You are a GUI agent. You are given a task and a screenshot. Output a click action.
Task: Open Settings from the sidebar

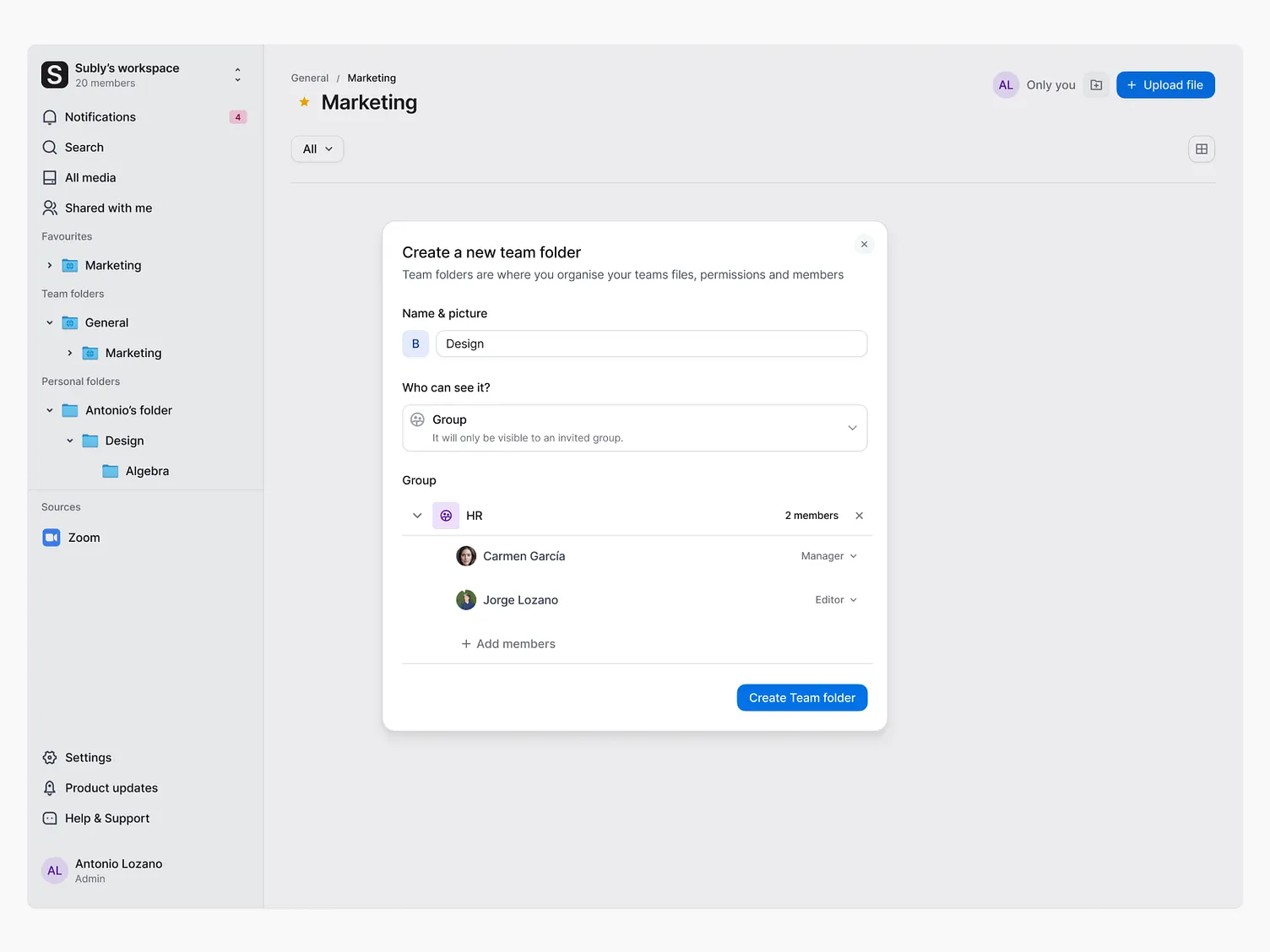tap(88, 757)
